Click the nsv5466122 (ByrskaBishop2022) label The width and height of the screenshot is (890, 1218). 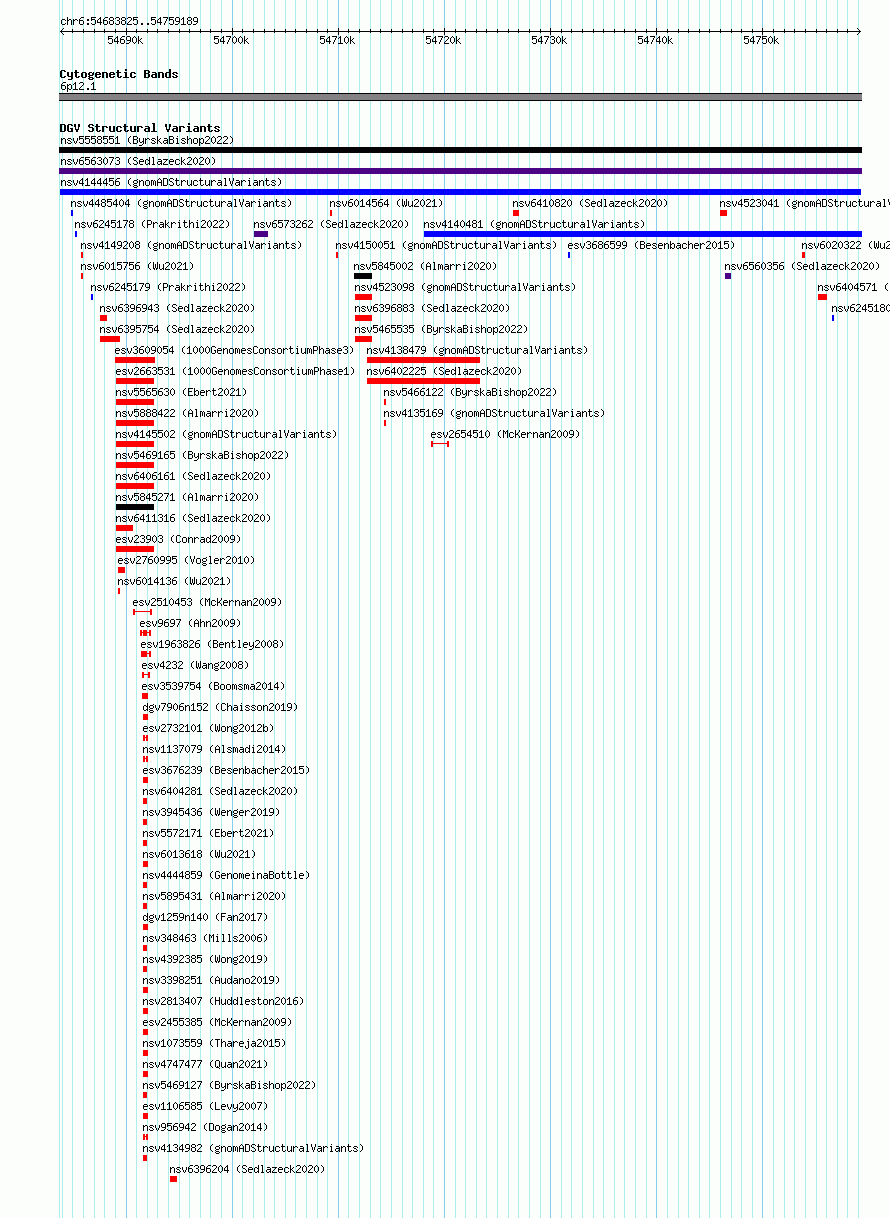[x=470, y=392]
